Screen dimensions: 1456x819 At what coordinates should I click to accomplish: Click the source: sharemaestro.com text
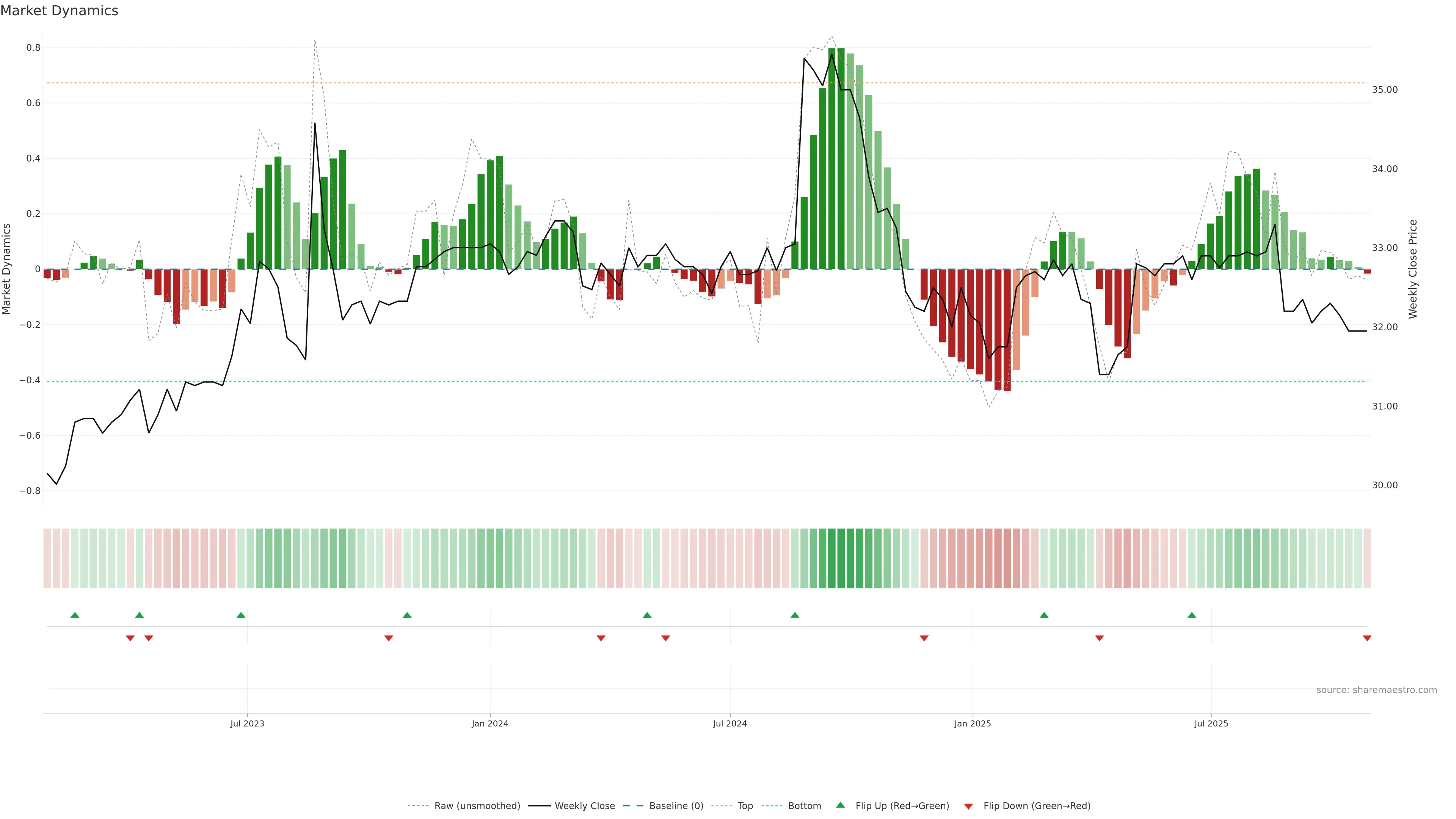pos(1376,690)
